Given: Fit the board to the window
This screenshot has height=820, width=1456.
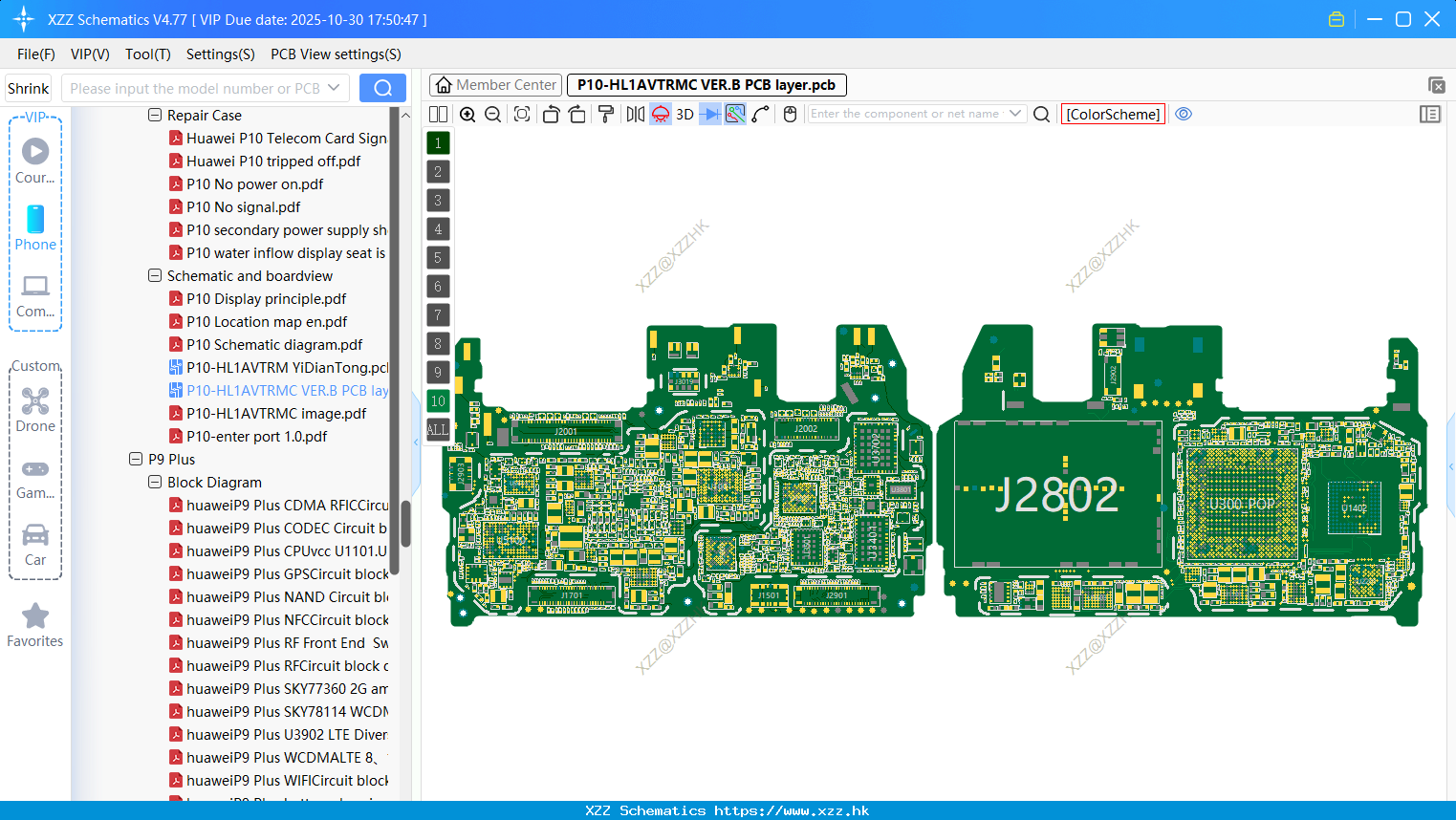Looking at the screenshot, I should (522, 114).
